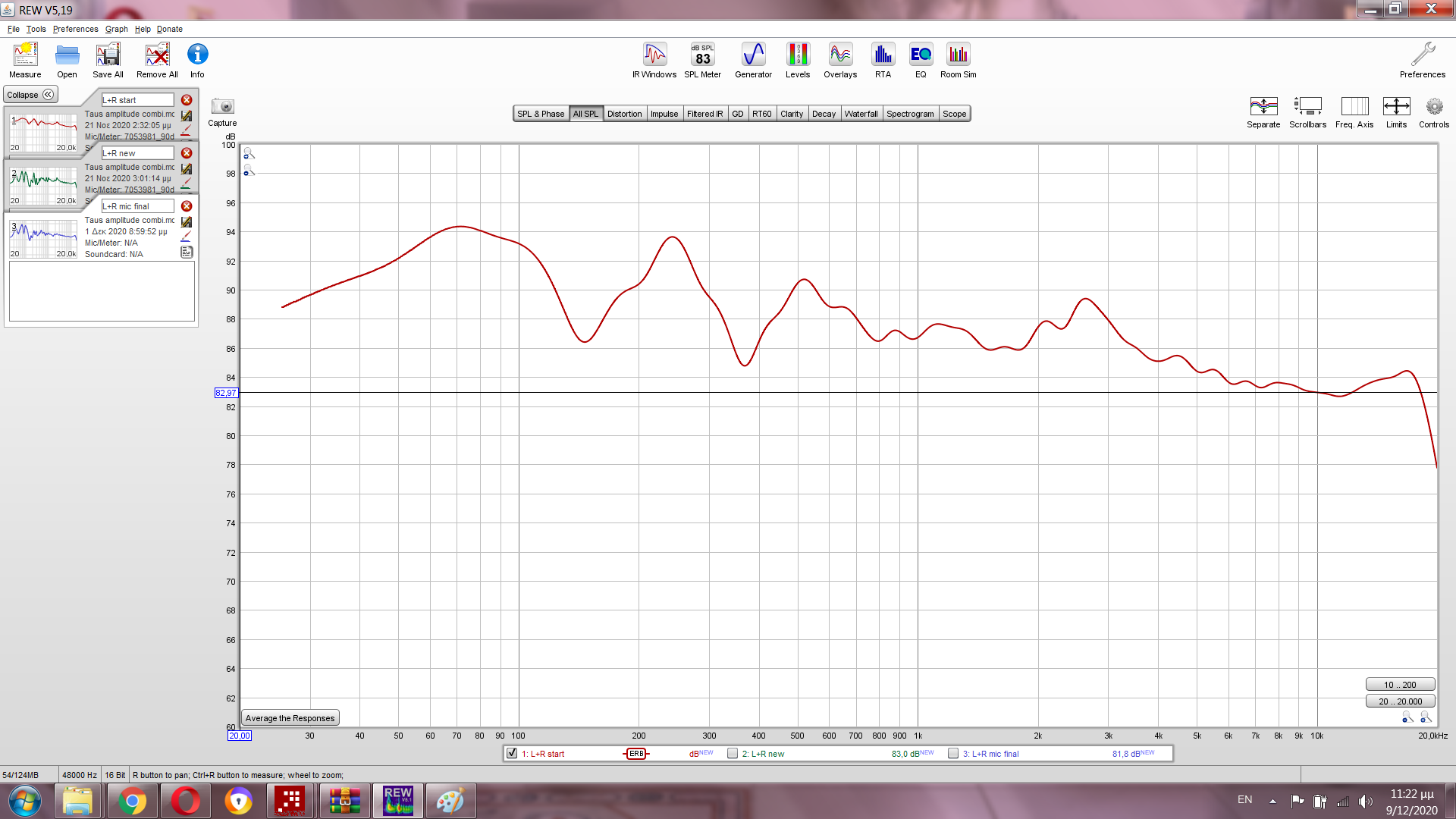Uncheck the L+R start trace checkbox
1456x819 pixels.
(512, 754)
